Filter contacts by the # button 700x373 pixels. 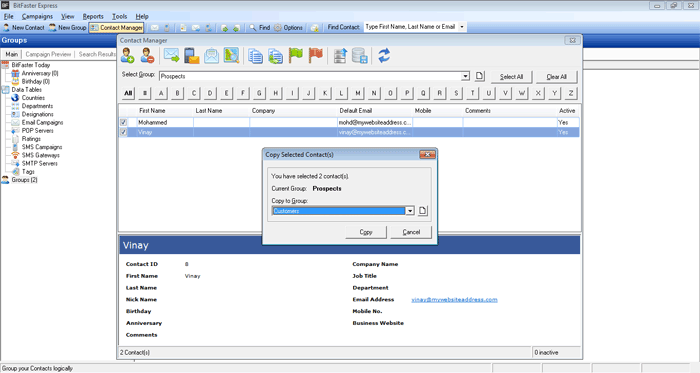144,93
